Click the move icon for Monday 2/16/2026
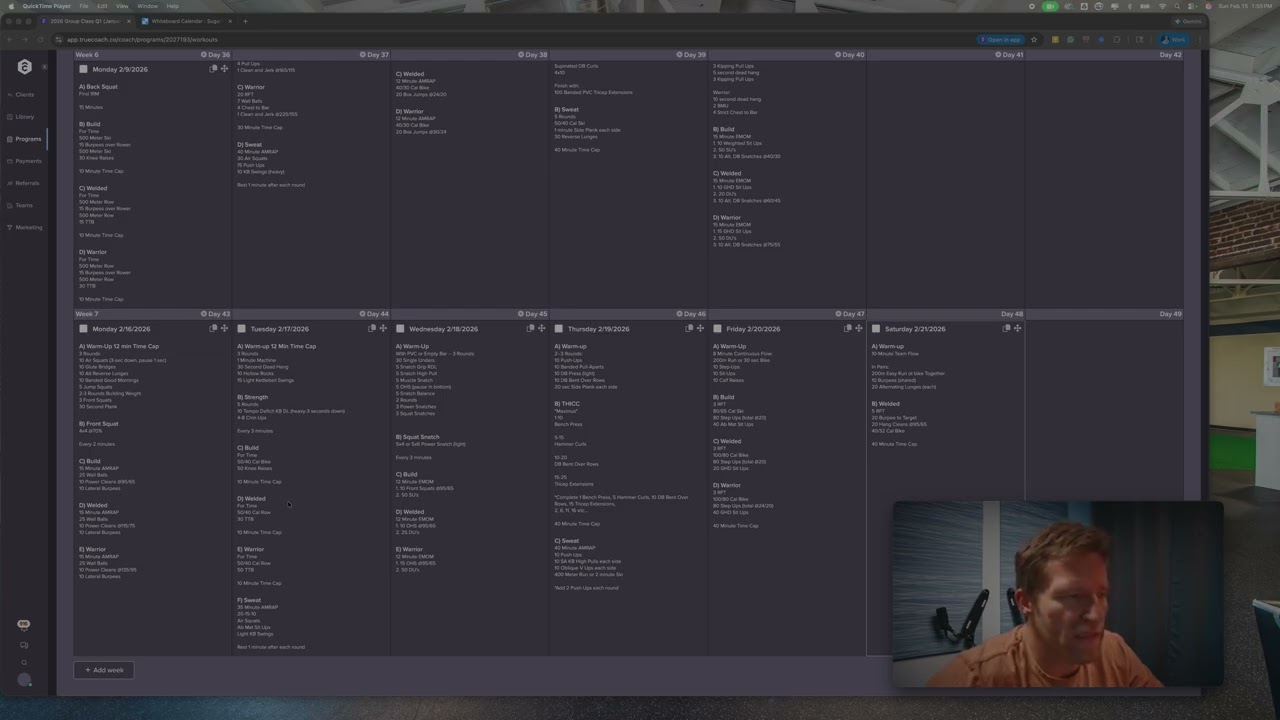The image size is (1280, 720). (x=224, y=328)
